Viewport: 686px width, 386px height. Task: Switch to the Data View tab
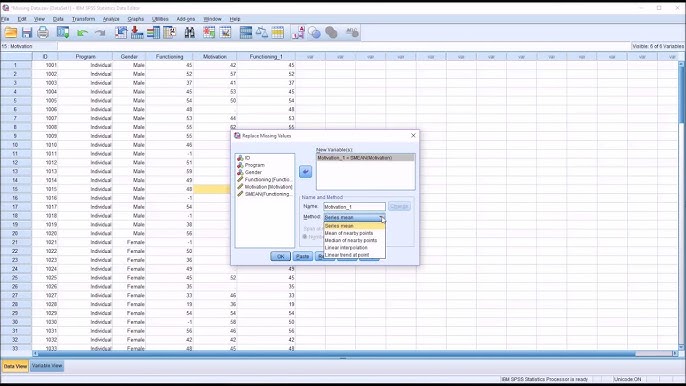pos(15,366)
